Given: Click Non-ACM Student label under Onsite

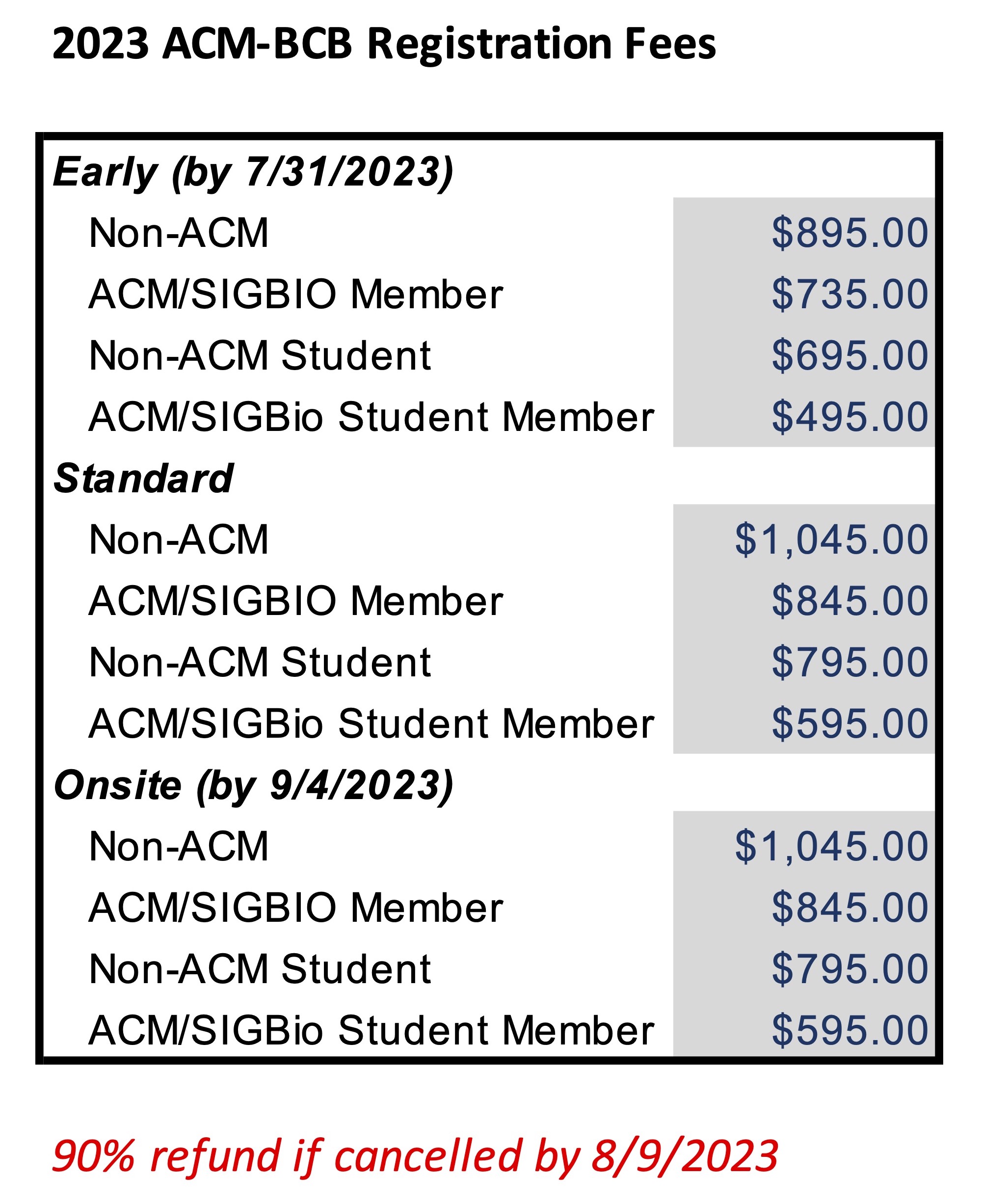Looking at the screenshot, I should 260,969.
